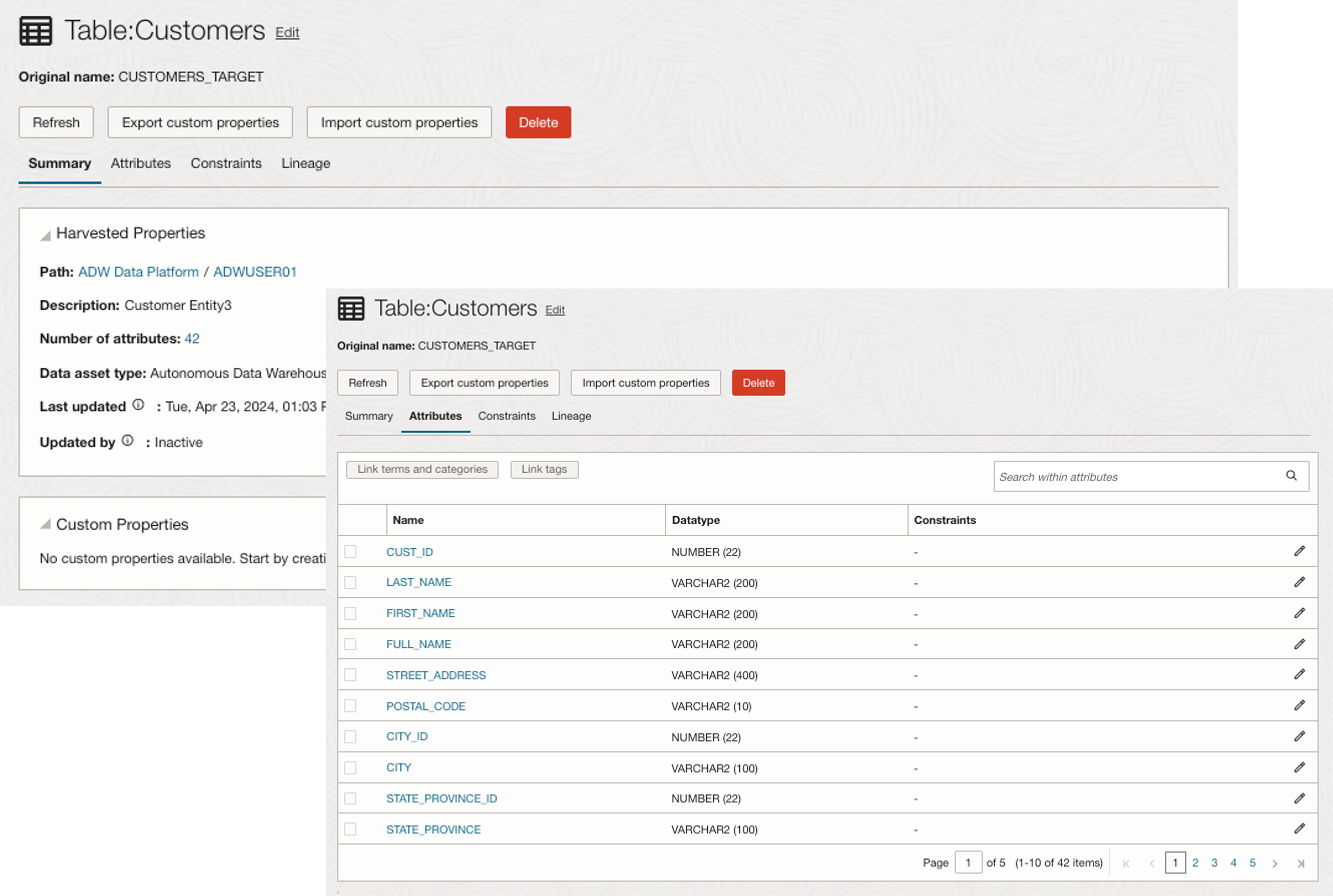Click Link tags button
This screenshot has width=1333, height=896.
(544, 469)
